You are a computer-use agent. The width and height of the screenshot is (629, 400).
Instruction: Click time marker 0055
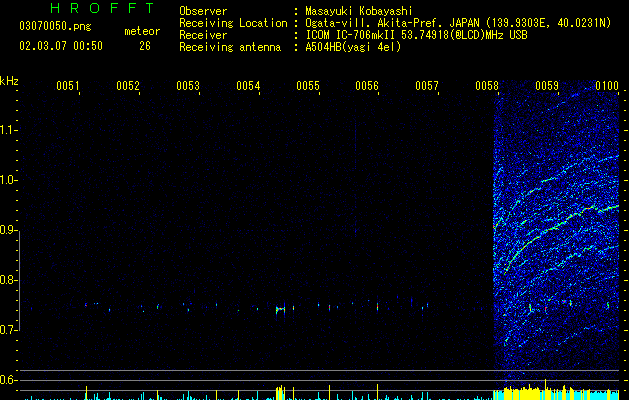pyautogui.click(x=308, y=86)
